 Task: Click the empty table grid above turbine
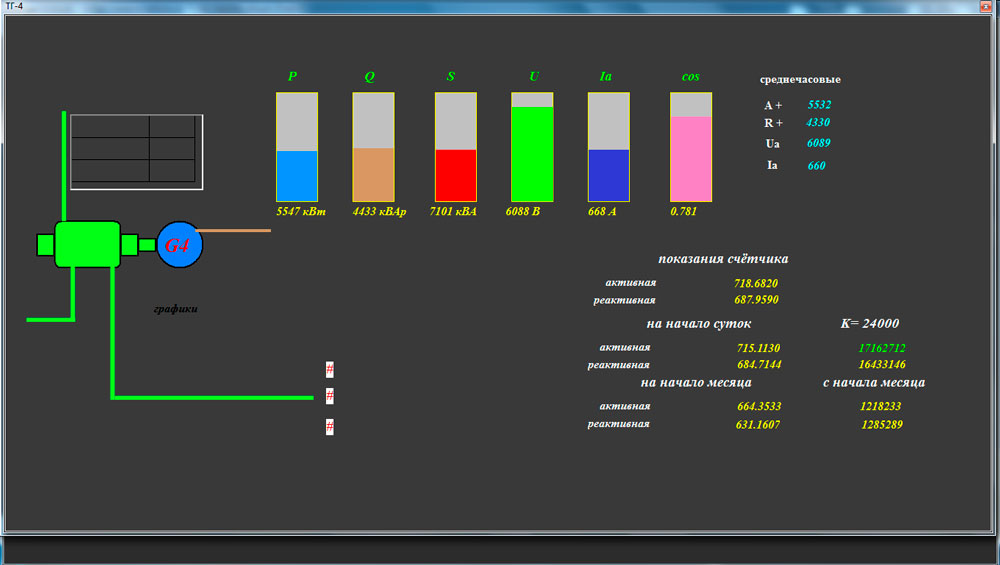[136, 151]
